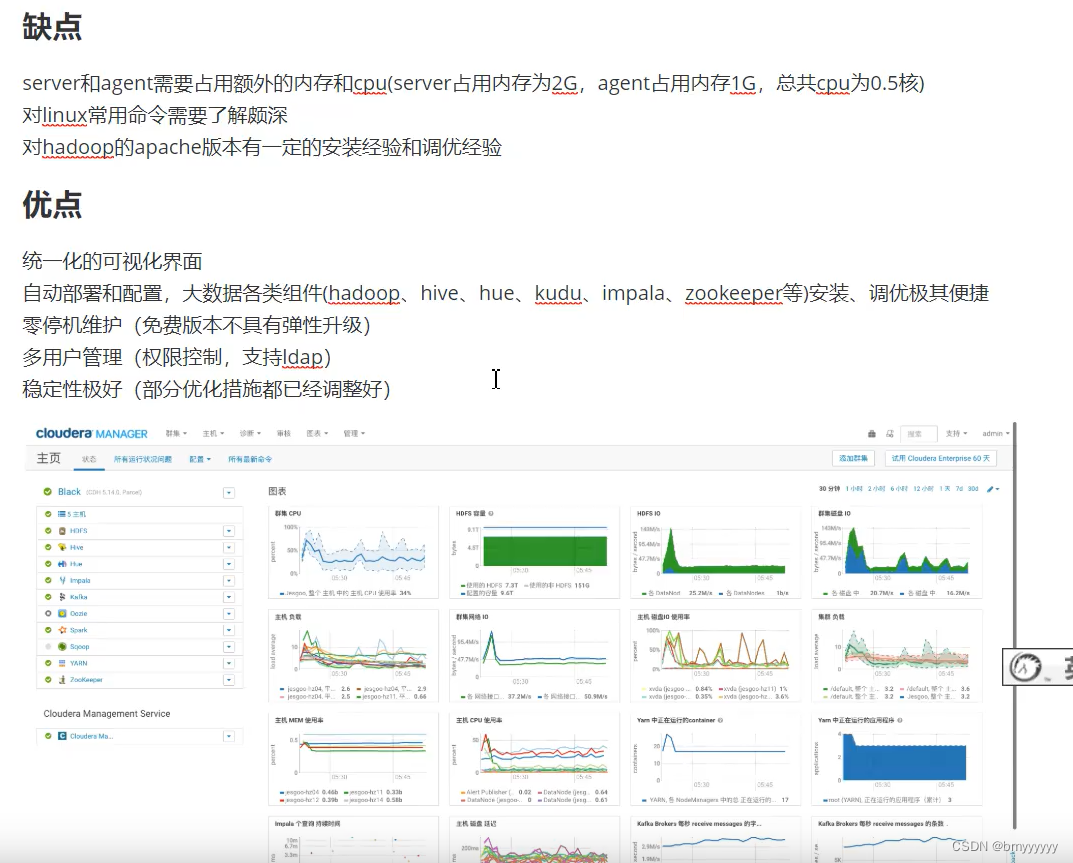The height and width of the screenshot is (863, 1073).
Task: Click the hosts list icon beside 5 主机
Action: point(62,514)
